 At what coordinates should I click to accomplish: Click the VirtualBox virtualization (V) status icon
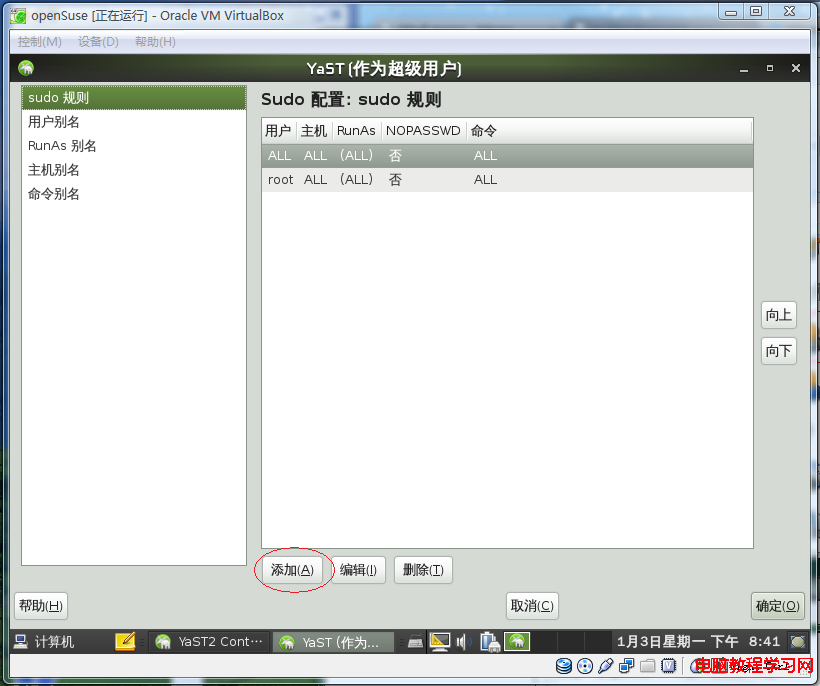[x=668, y=666]
